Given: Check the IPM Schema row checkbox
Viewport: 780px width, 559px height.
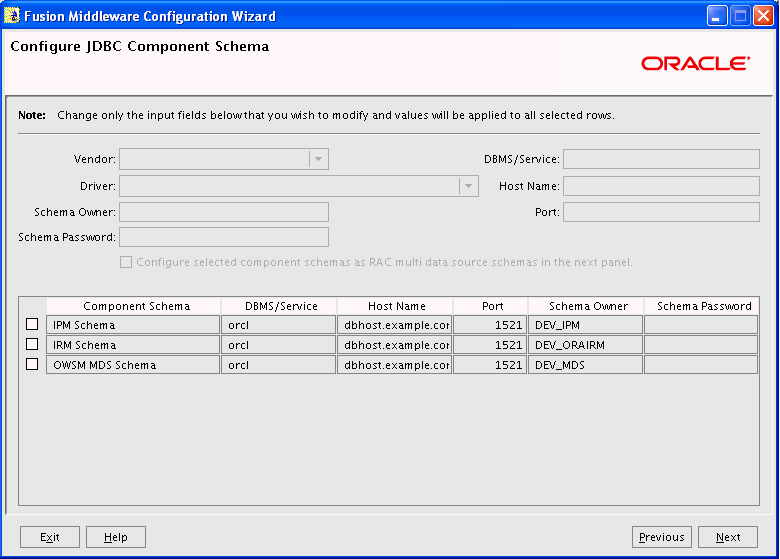Looking at the screenshot, I should tap(32, 324).
